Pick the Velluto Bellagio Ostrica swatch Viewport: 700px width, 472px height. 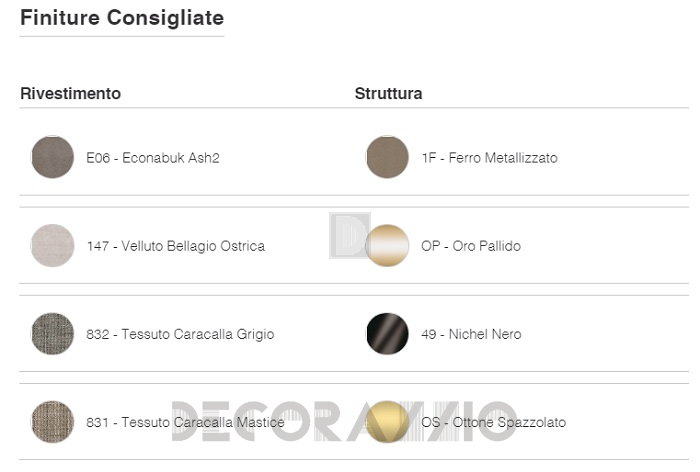(53, 246)
